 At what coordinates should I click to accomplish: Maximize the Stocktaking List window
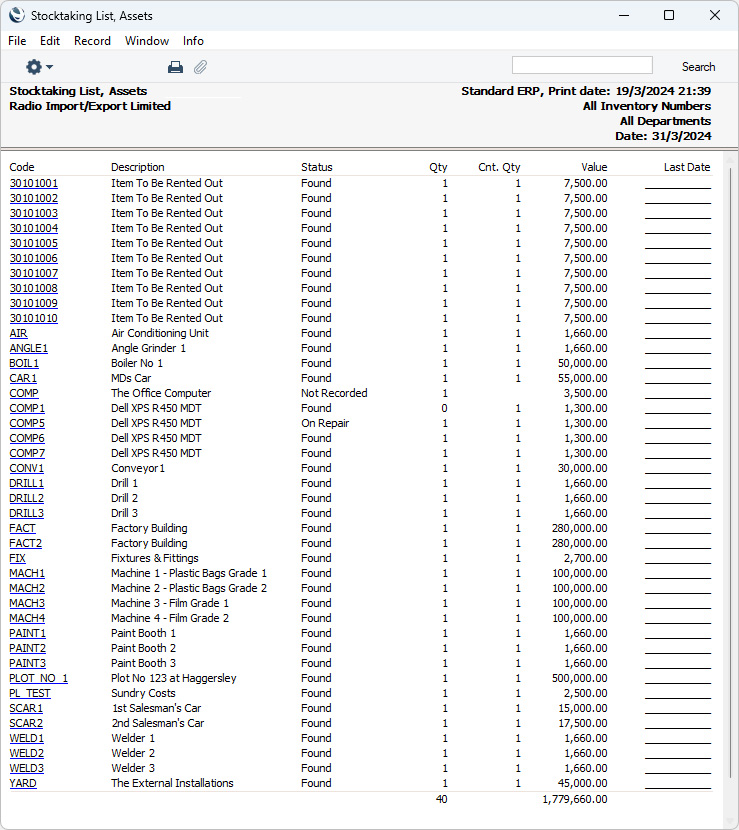click(669, 15)
